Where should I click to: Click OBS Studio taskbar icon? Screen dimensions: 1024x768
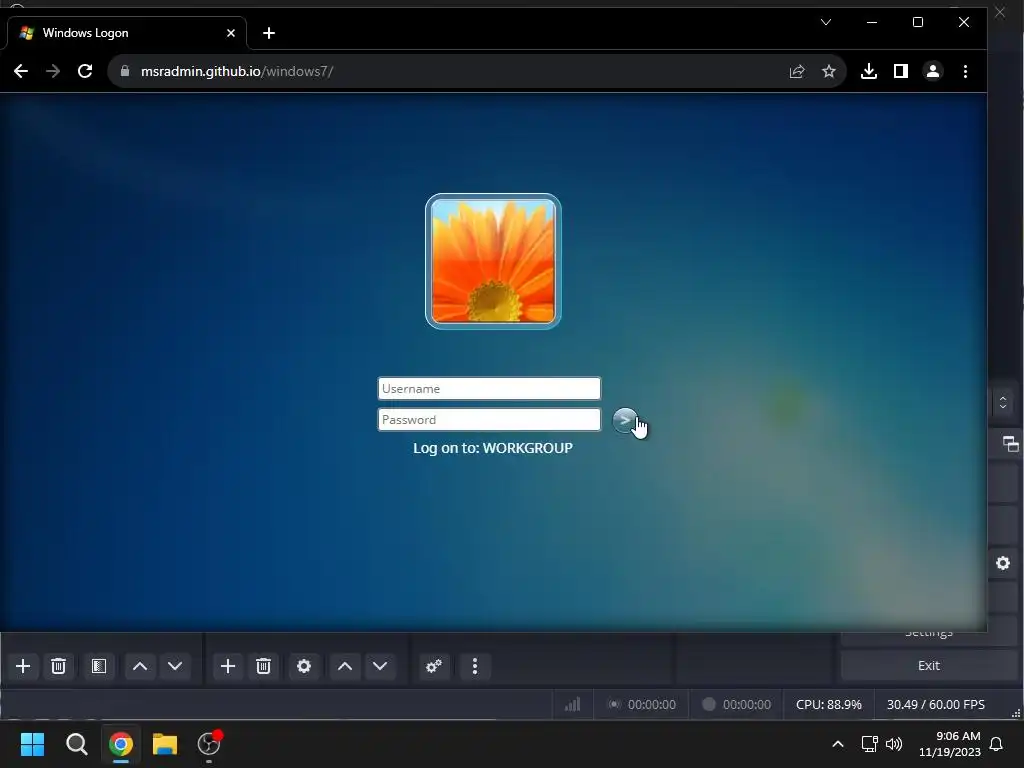pyautogui.click(x=209, y=744)
